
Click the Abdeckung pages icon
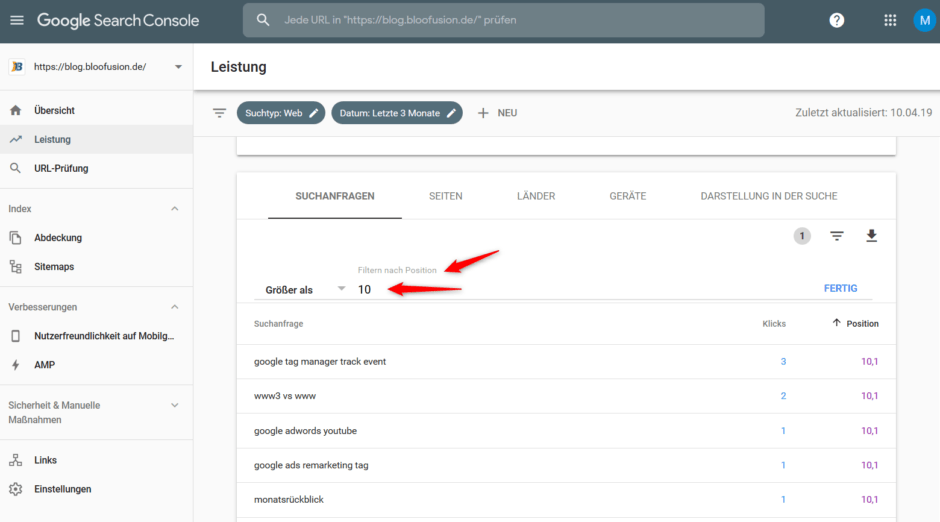coord(16,238)
